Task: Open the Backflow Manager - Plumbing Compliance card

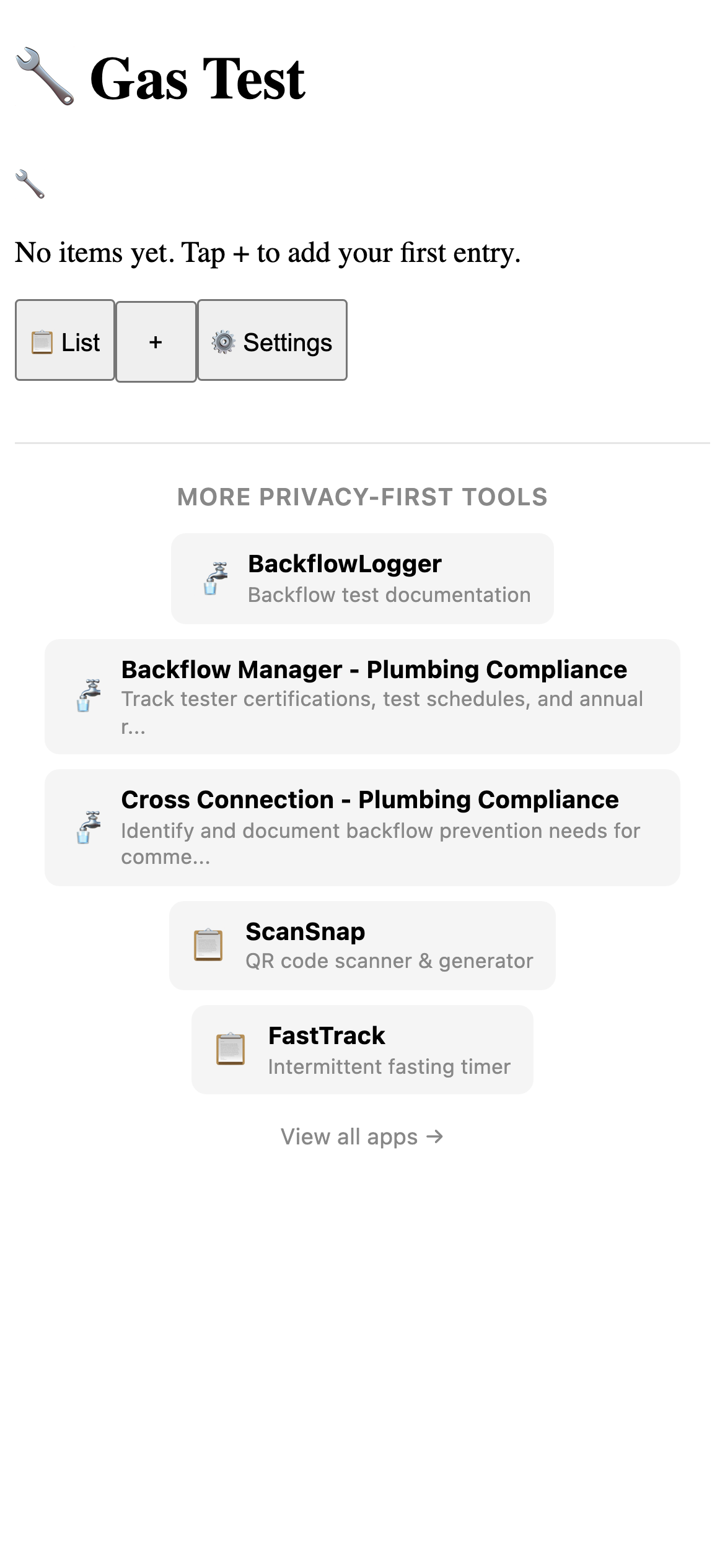Action: (x=362, y=696)
